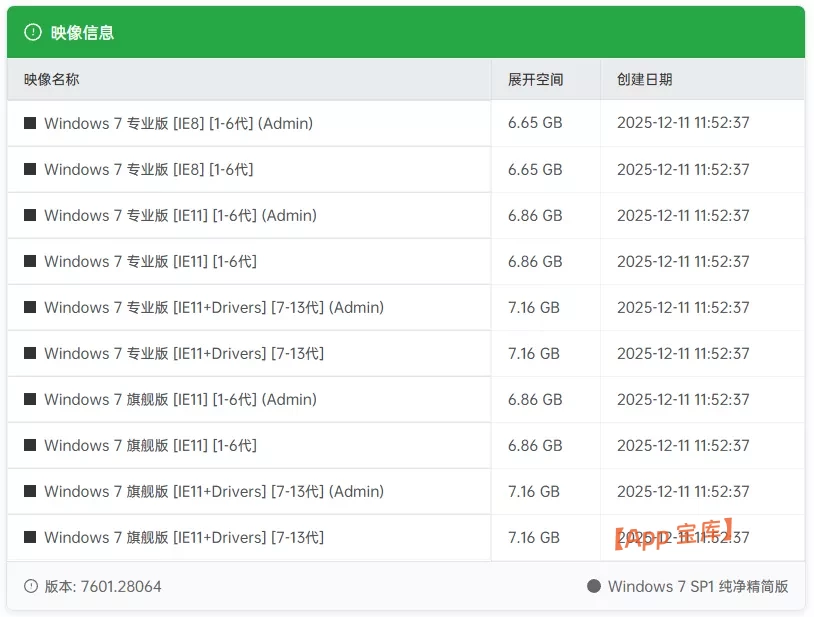Select non-Admin 旗舰版 [IE11+Drivers] [7-13代] name
The height and width of the screenshot is (617, 814).
(x=184, y=537)
